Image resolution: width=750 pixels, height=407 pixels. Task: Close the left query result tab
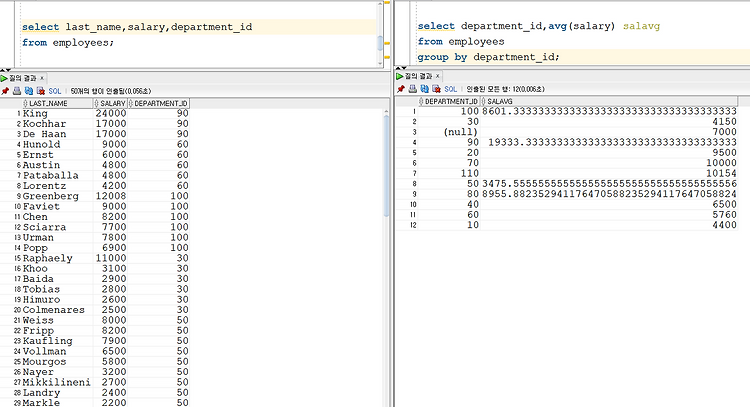(x=42, y=78)
